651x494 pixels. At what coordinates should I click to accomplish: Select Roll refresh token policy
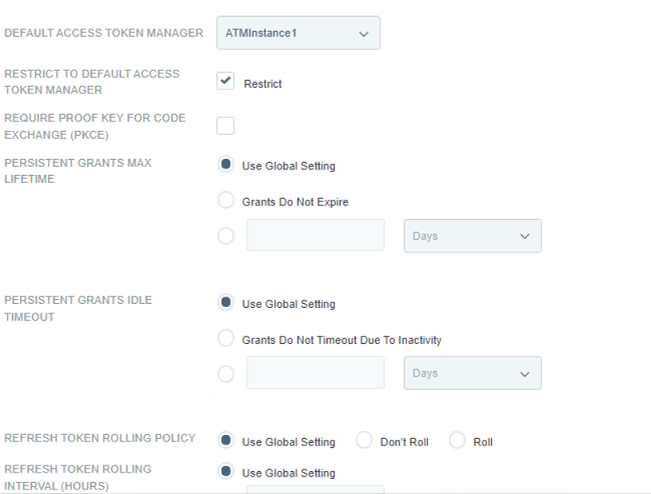coord(457,440)
